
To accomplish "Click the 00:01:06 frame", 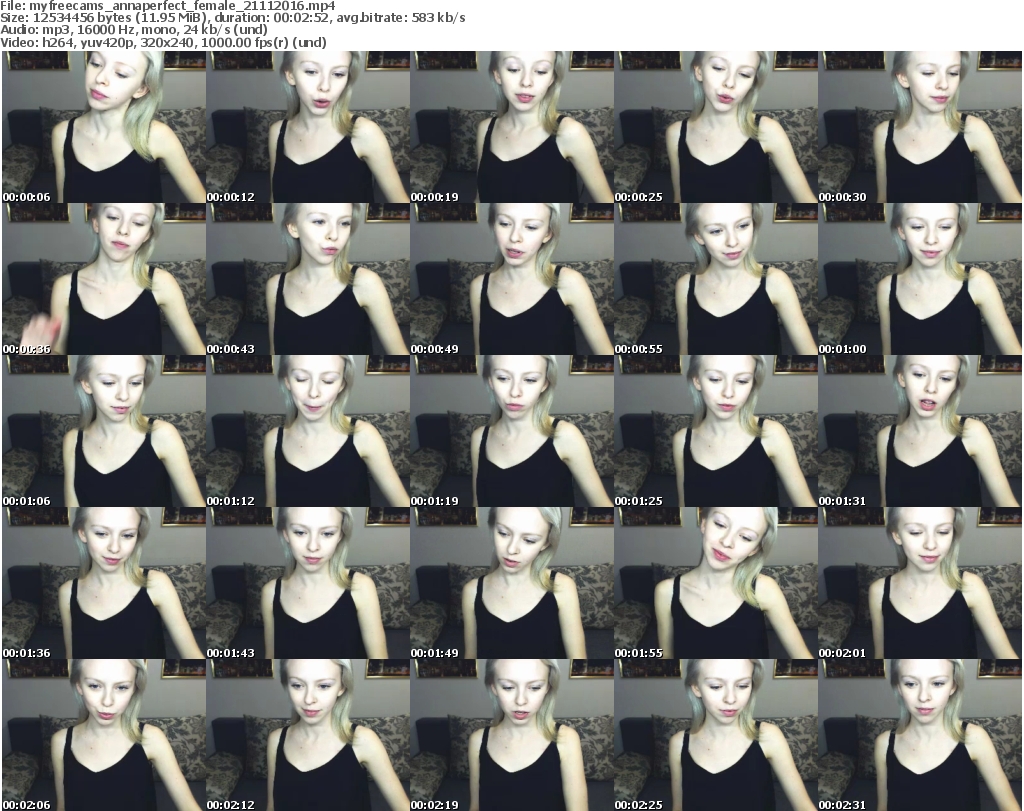I will tap(104, 431).
